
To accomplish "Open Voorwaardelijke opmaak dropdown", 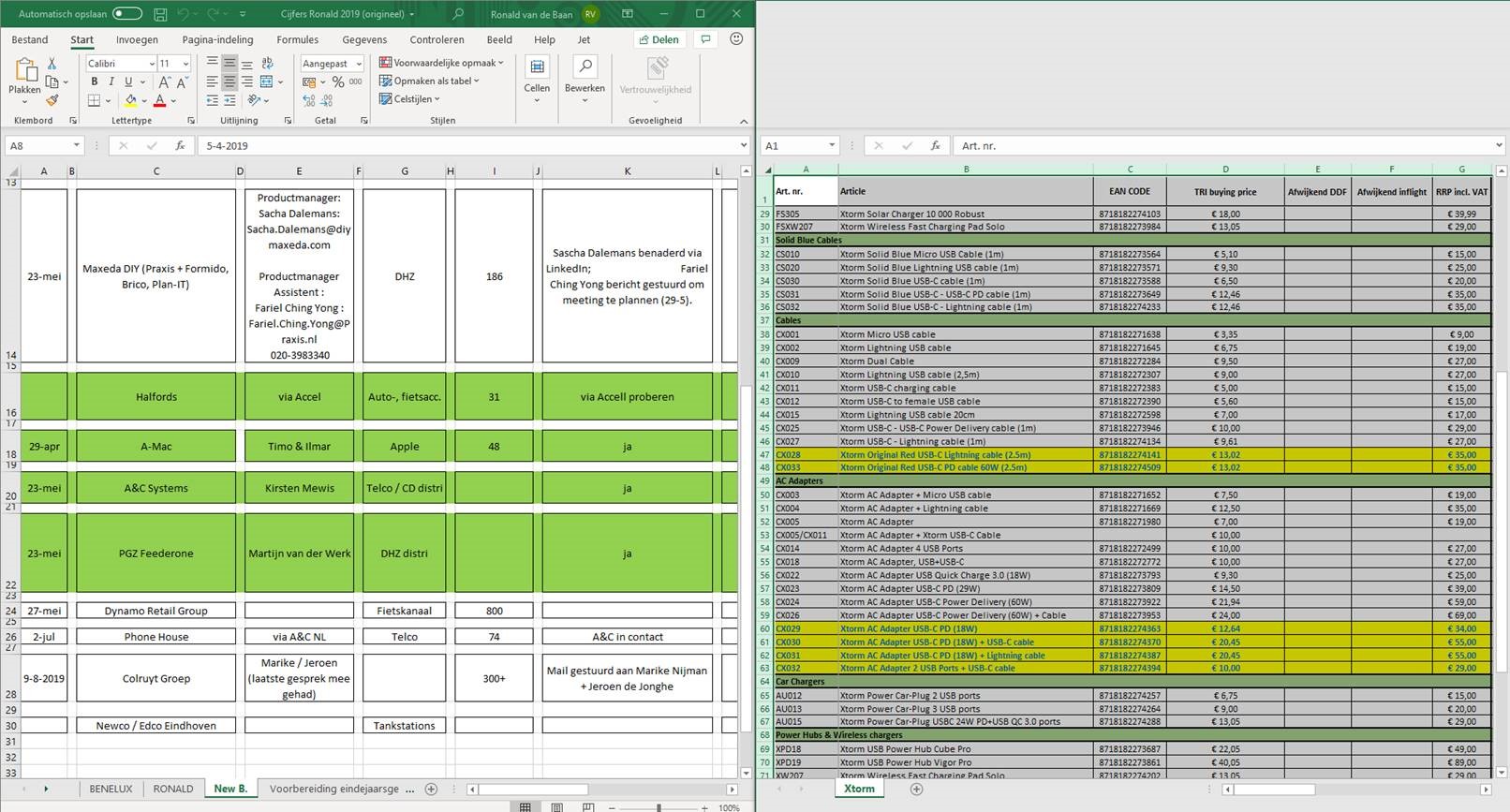I will [441, 63].
